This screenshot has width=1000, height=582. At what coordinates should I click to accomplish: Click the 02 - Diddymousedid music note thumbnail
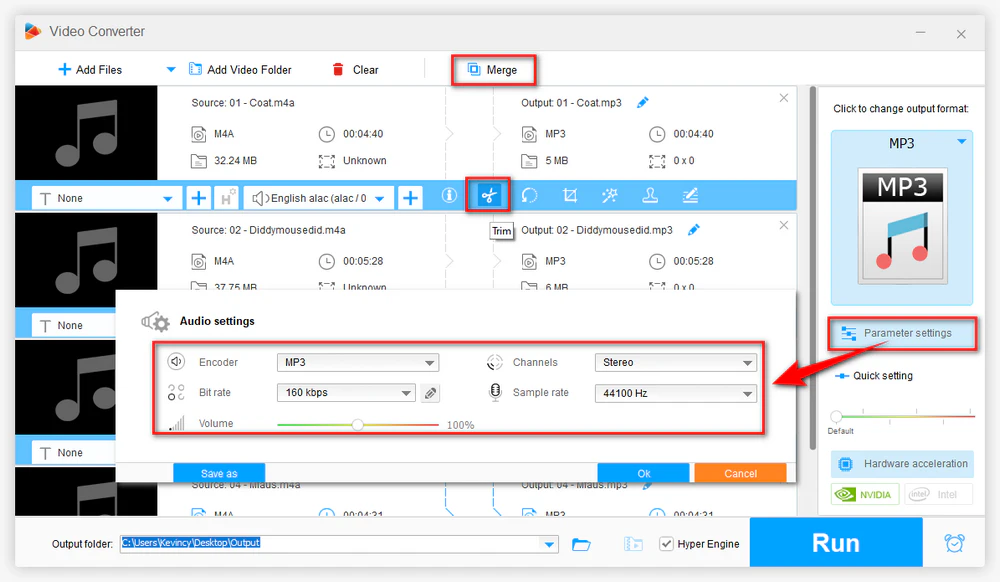tap(86, 260)
